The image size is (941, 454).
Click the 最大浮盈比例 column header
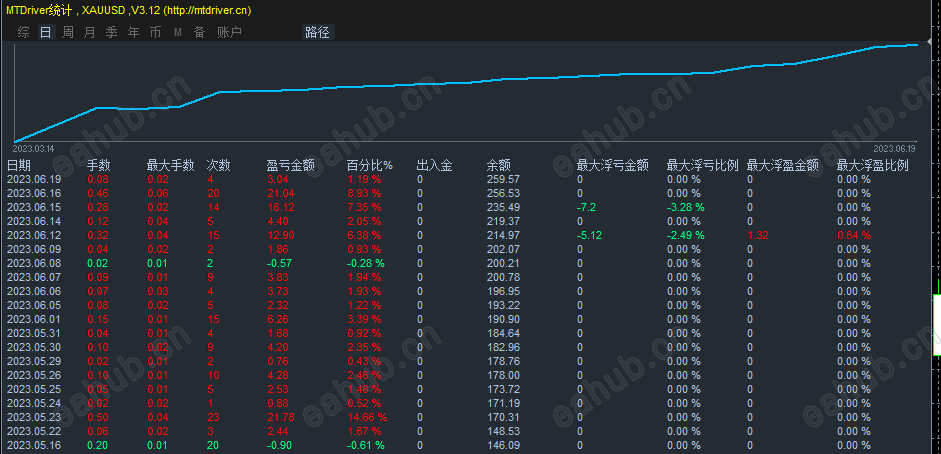coord(873,166)
